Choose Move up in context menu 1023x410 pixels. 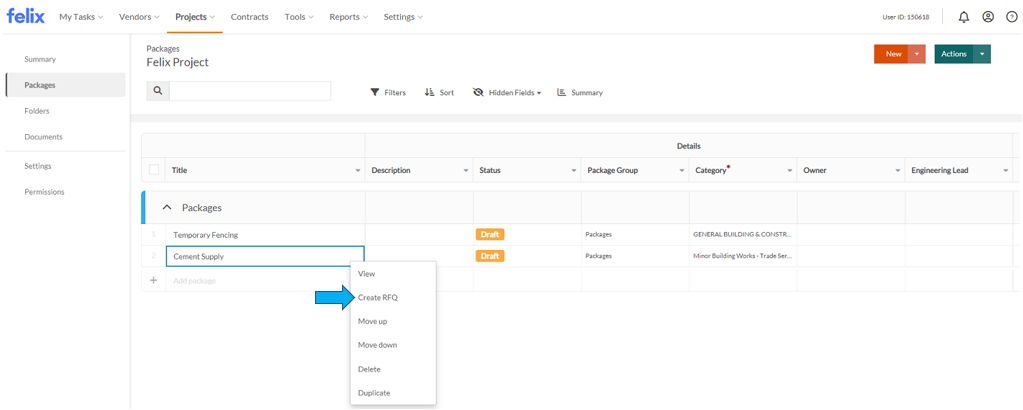coord(393,321)
